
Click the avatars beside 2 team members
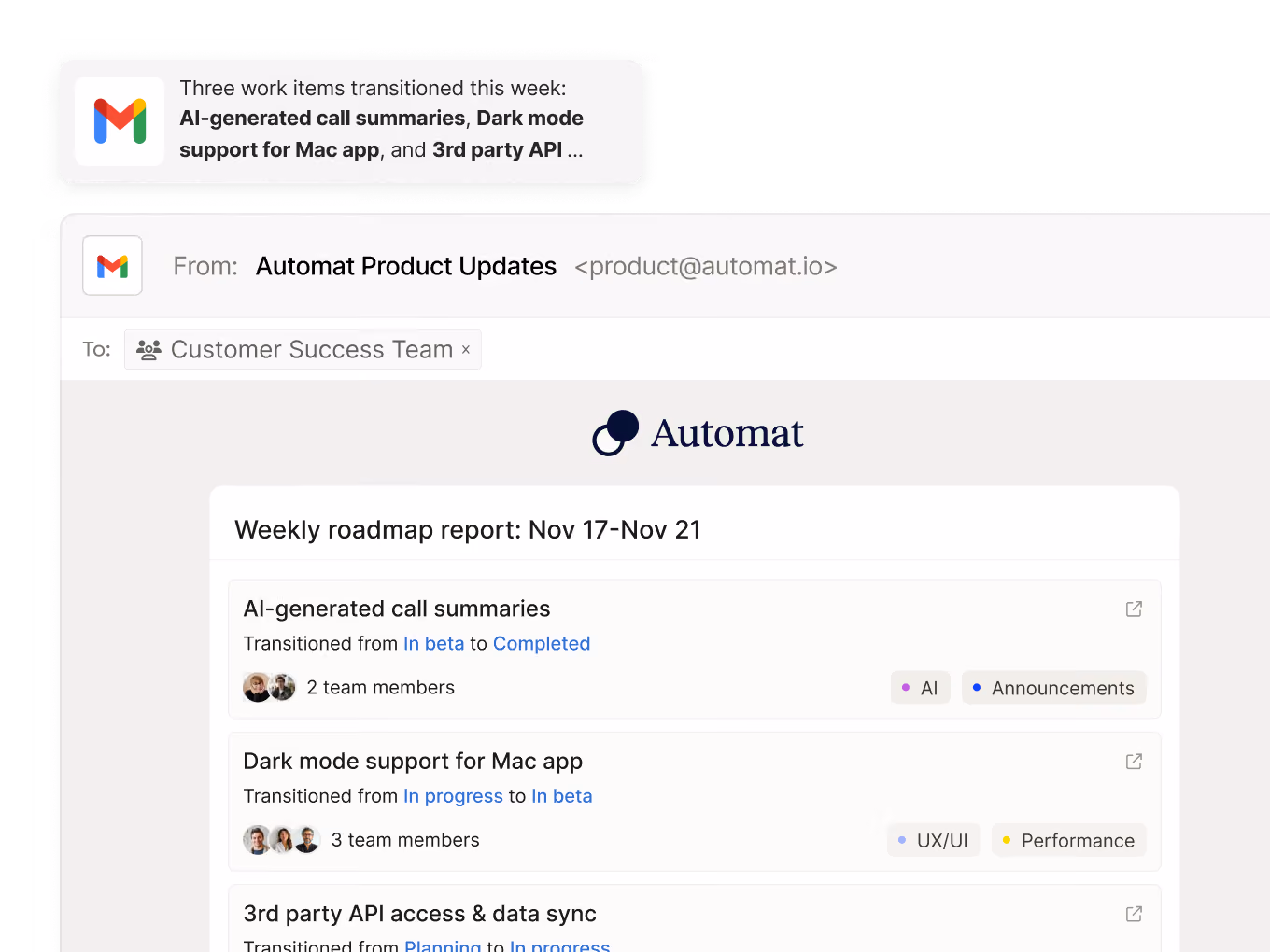pos(269,688)
